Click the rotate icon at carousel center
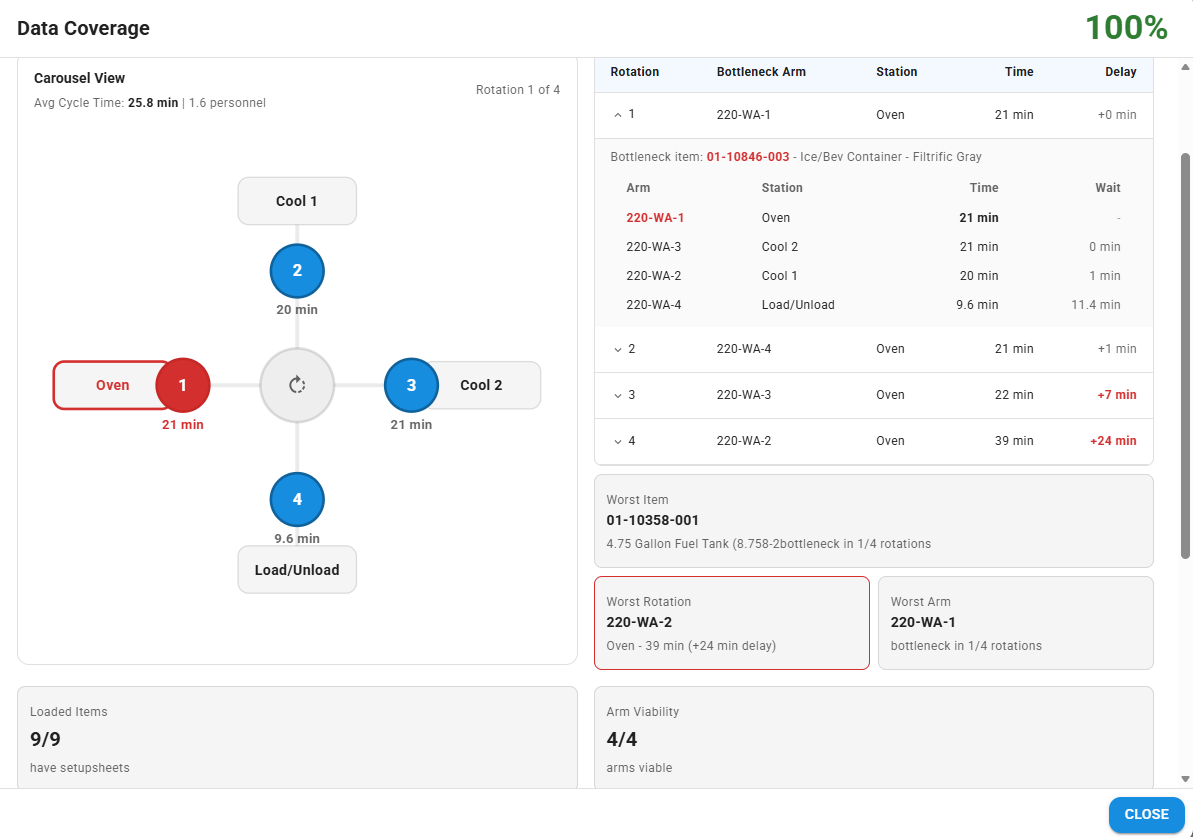 click(x=297, y=385)
